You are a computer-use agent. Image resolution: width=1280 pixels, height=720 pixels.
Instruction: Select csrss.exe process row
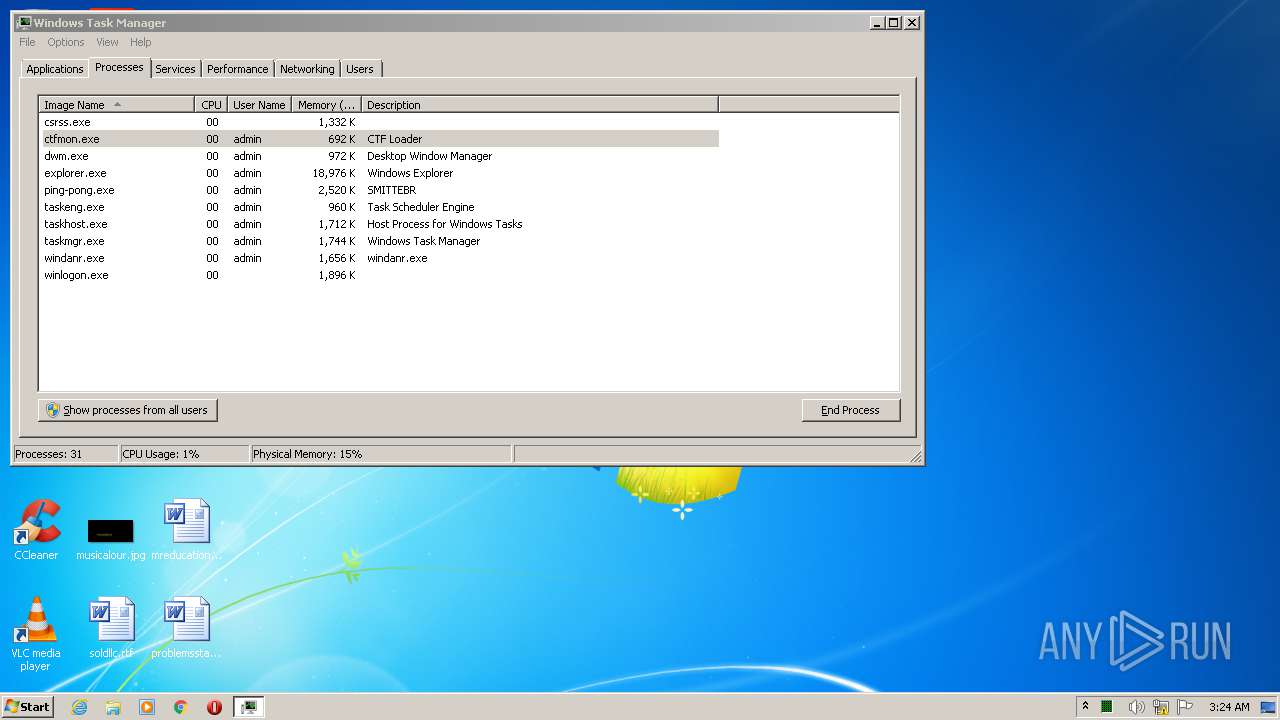[x=379, y=122]
